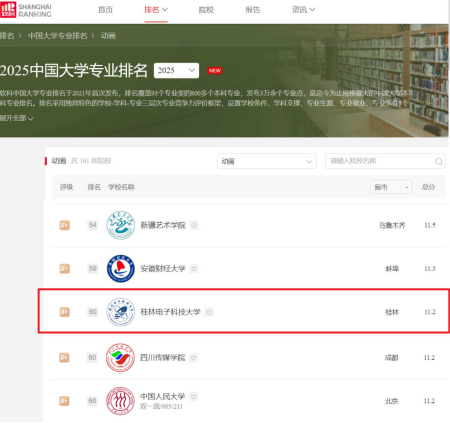Image resolution: width=450 pixels, height=423 pixels.
Task: Click the 动画 breadcrumb item
Action: [108, 36]
